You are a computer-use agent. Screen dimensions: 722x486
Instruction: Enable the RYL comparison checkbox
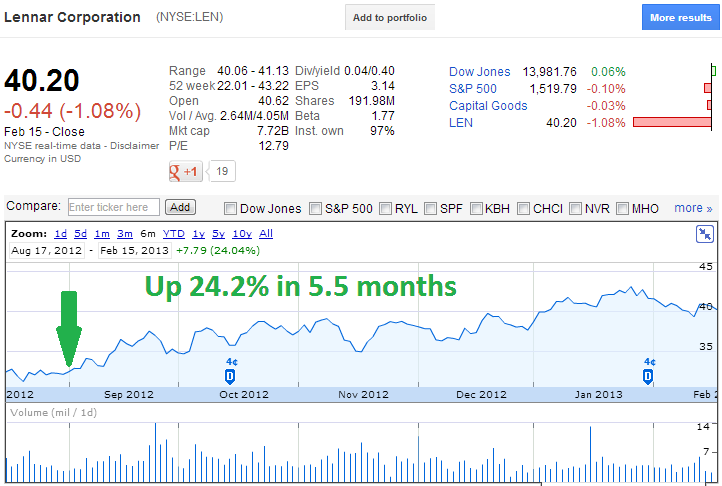[x=385, y=209]
